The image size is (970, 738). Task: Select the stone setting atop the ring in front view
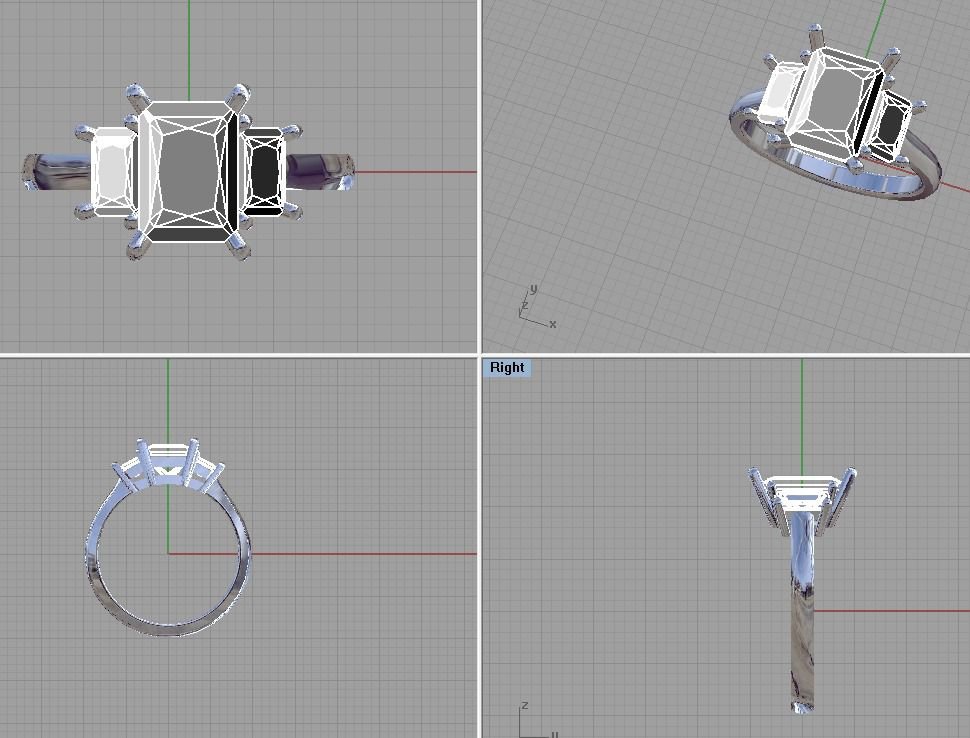168,465
